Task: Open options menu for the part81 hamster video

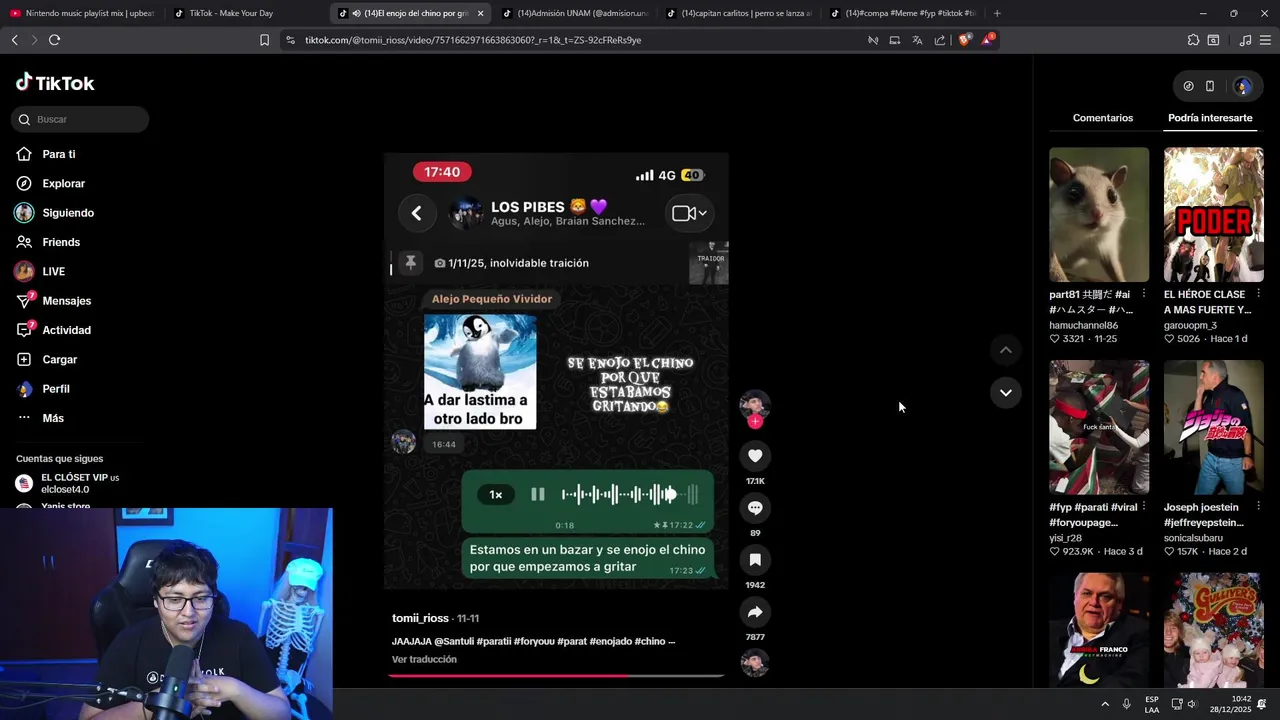Action: (1143, 294)
